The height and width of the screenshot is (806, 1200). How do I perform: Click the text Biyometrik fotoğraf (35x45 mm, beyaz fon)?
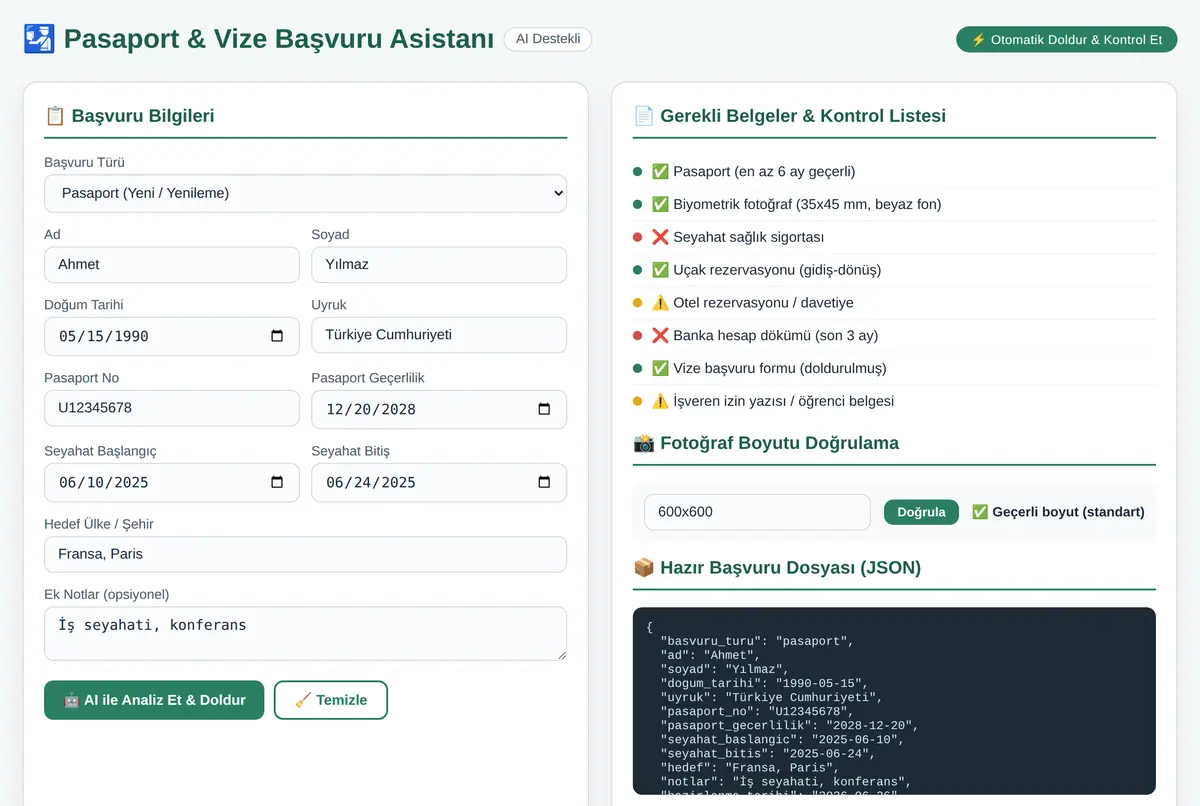coord(807,204)
